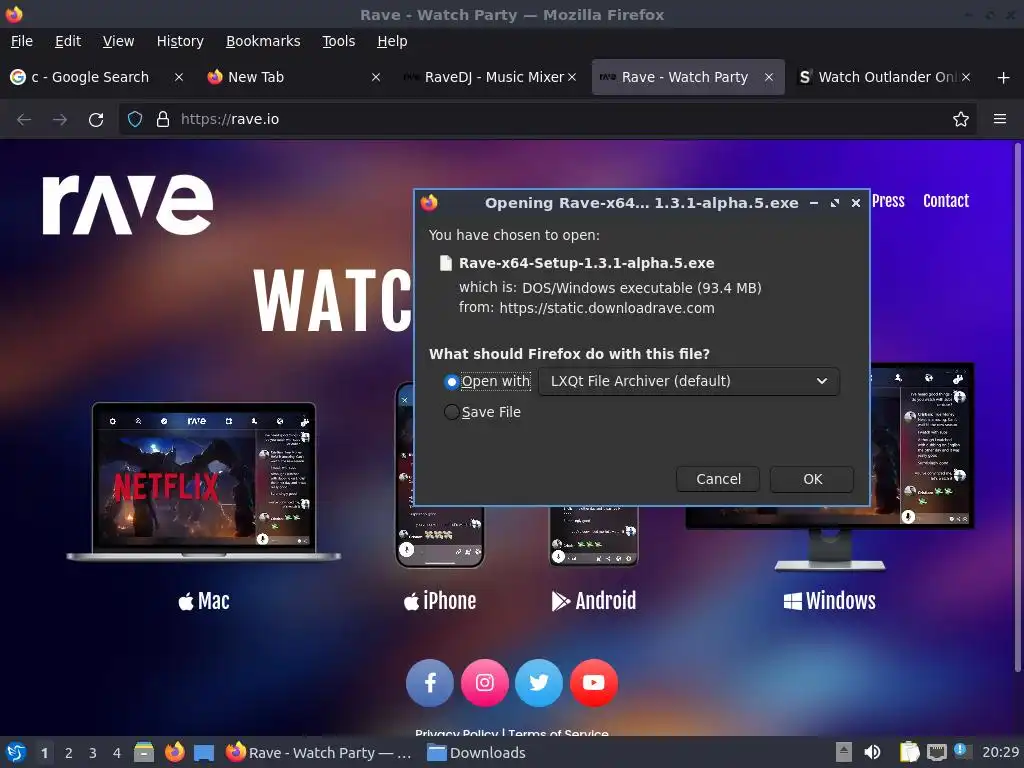Open the Tools menu

pyautogui.click(x=338, y=41)
